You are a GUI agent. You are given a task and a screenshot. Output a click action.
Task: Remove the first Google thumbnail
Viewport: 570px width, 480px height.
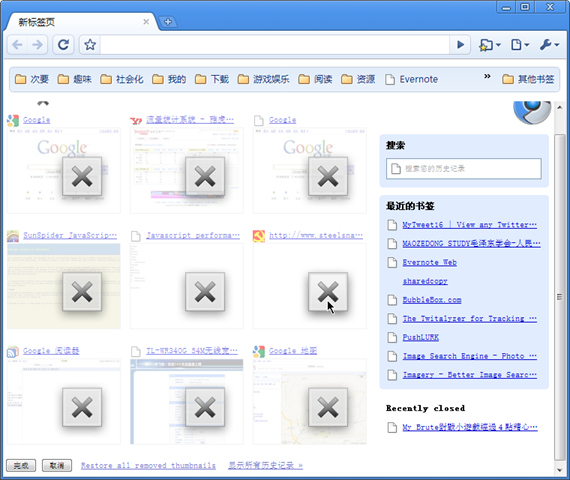82,176
